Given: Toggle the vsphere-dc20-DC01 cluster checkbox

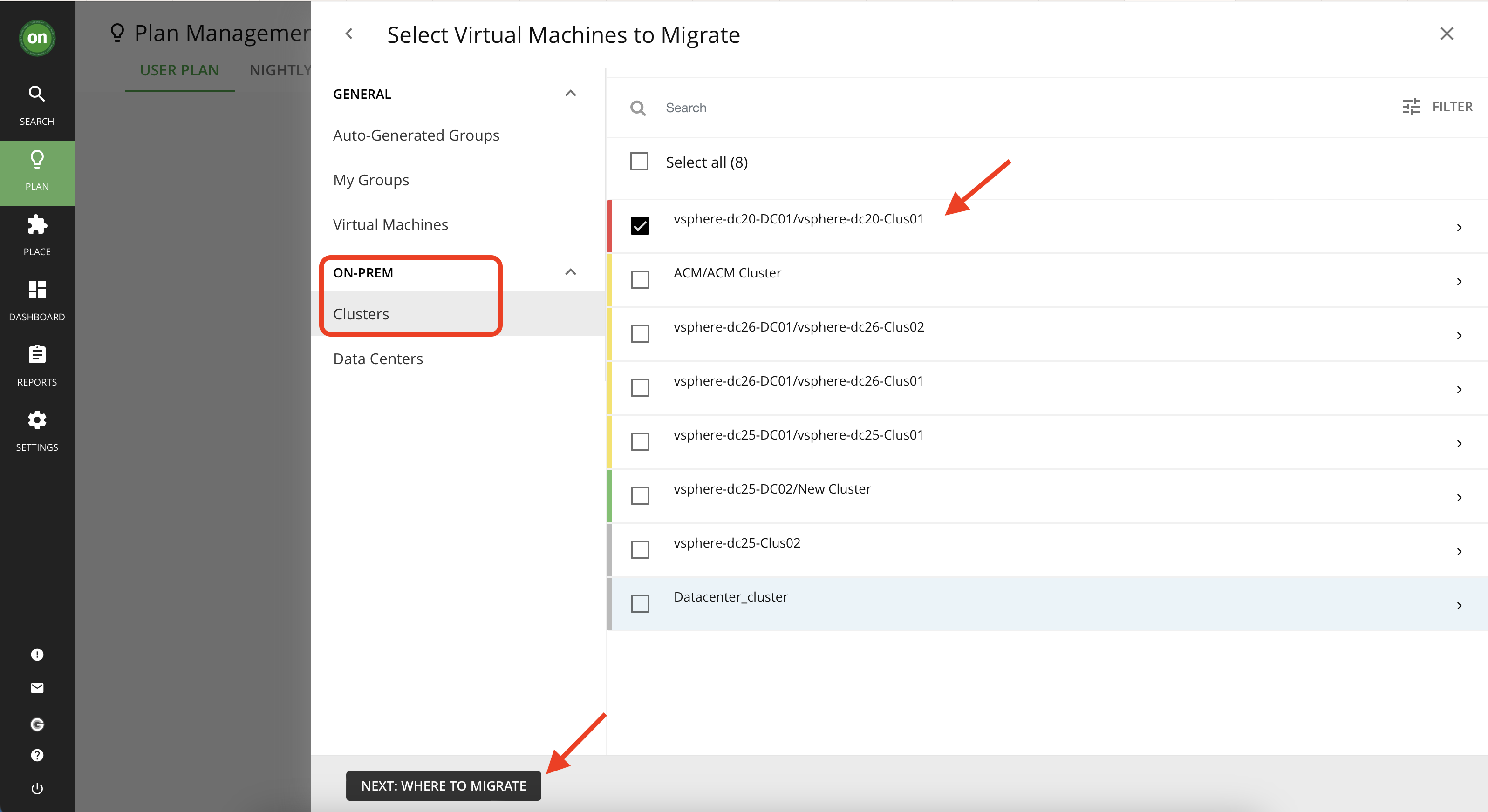Looking at the screenshot, I should coord(641,222).
